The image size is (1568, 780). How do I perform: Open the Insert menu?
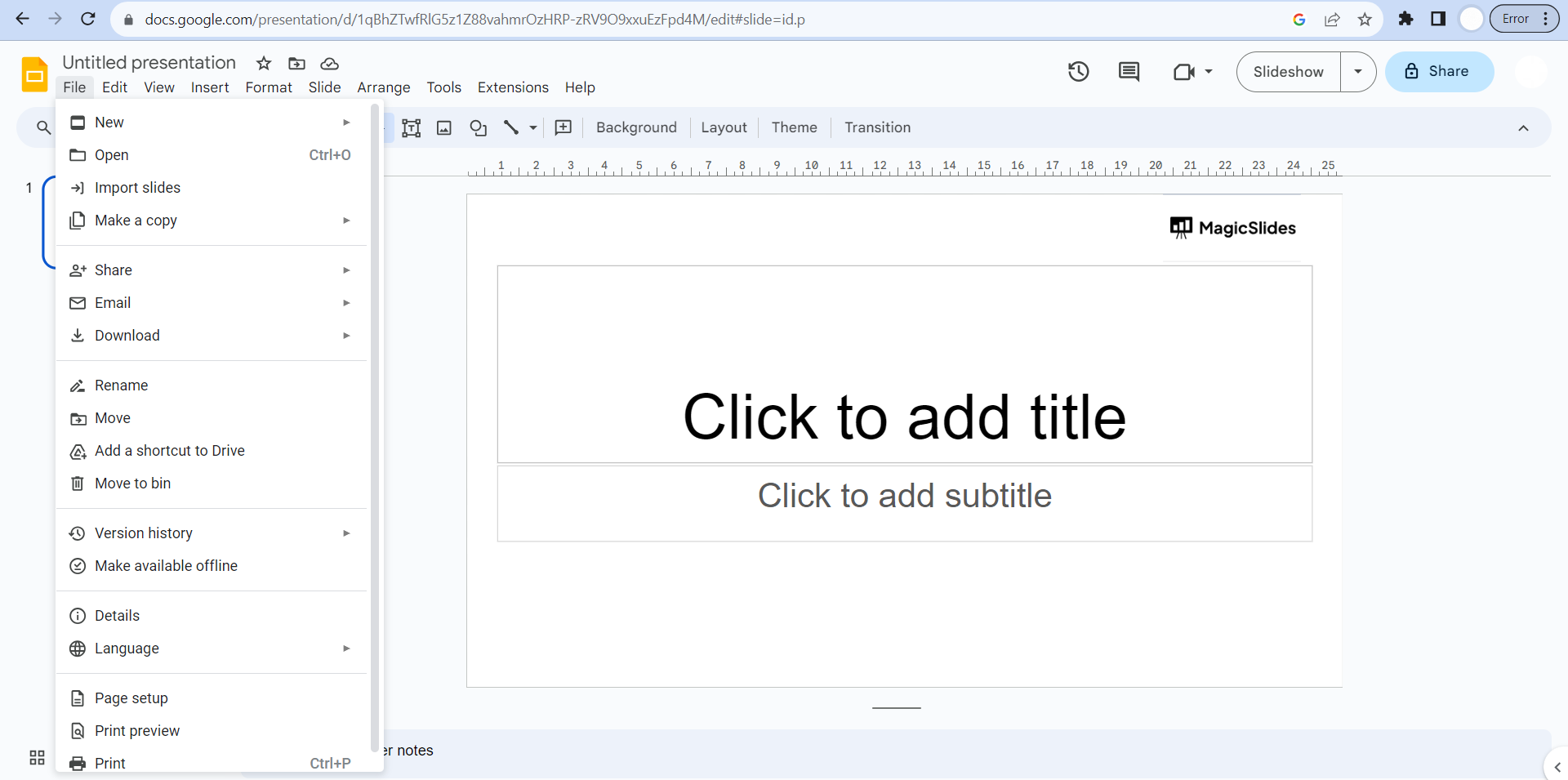tap(210, 87)
